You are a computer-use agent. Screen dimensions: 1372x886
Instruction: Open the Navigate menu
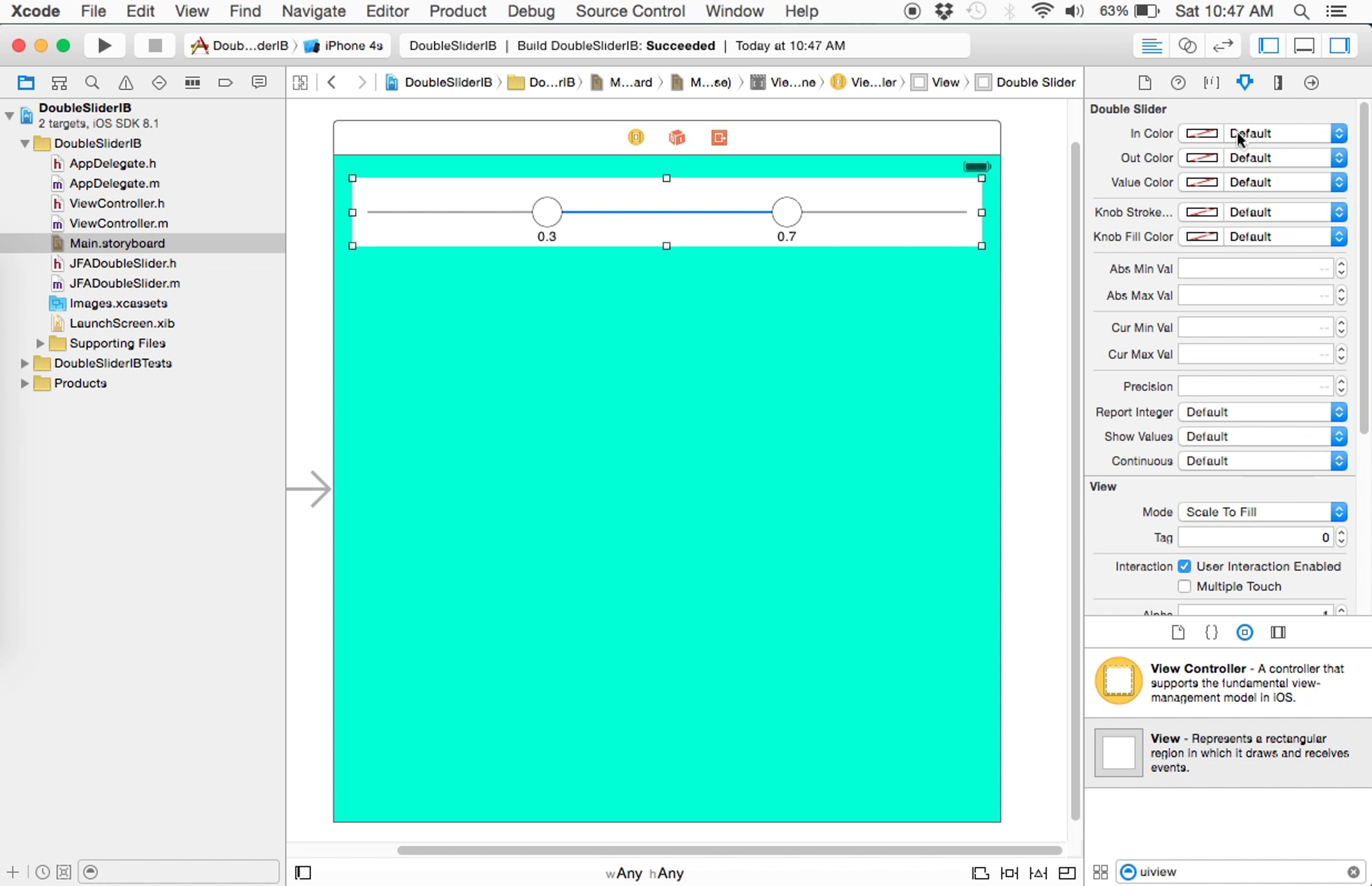313,11
